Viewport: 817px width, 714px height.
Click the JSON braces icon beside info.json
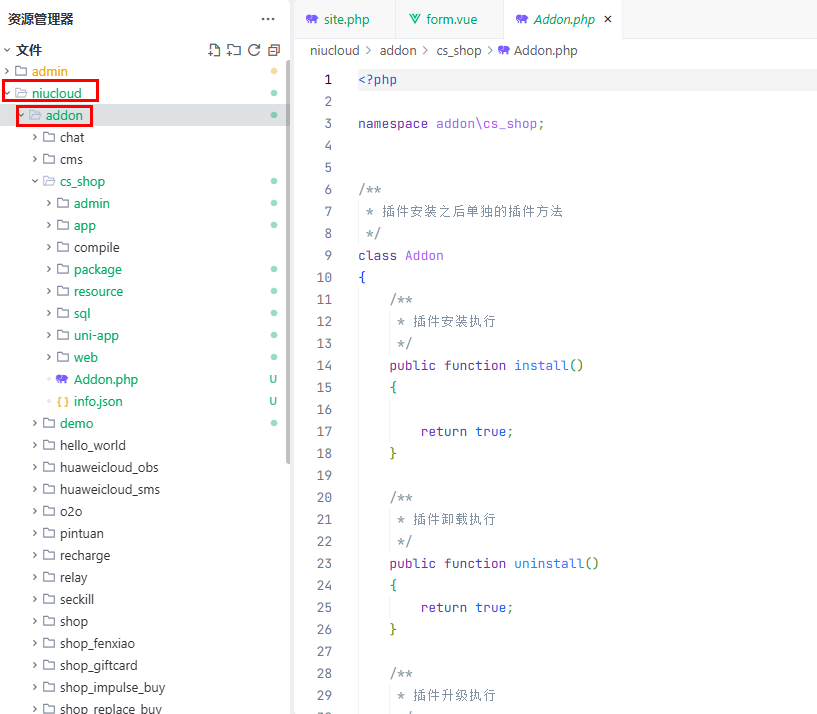click(62, 402)
